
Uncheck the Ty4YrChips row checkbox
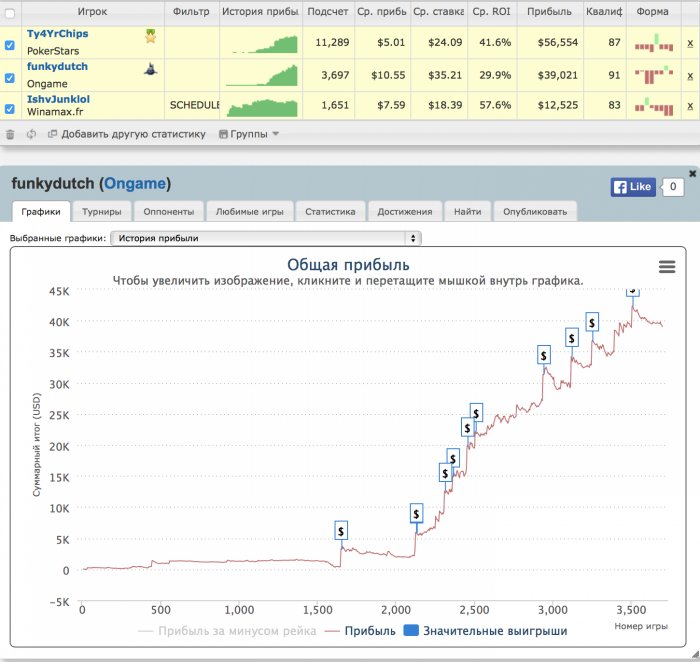[x=9, y=45]
